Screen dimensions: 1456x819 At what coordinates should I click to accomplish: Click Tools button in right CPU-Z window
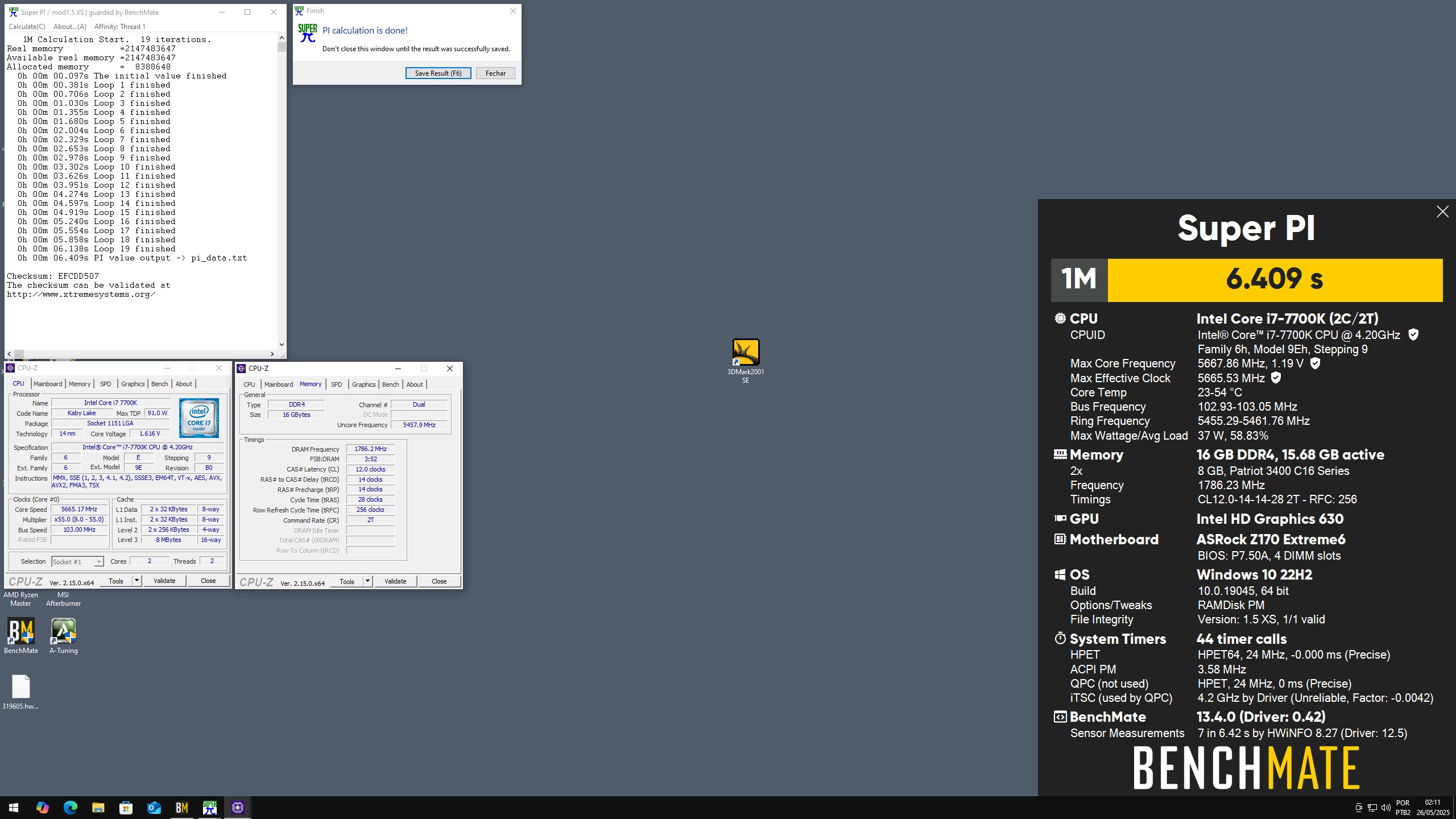tap(347, 581)
